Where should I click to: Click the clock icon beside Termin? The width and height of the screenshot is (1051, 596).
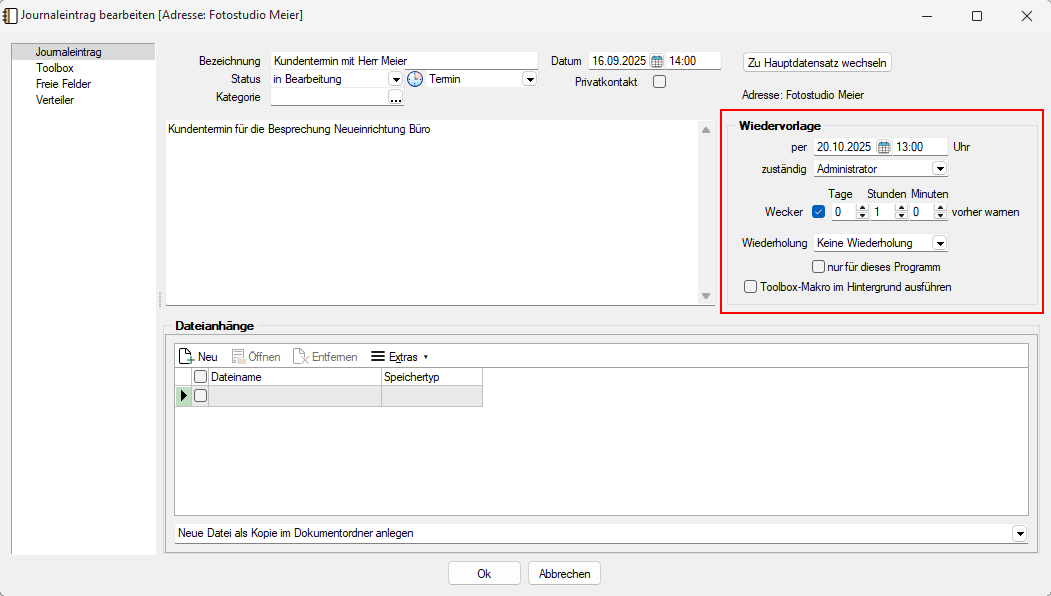click(x=415, y=79)
